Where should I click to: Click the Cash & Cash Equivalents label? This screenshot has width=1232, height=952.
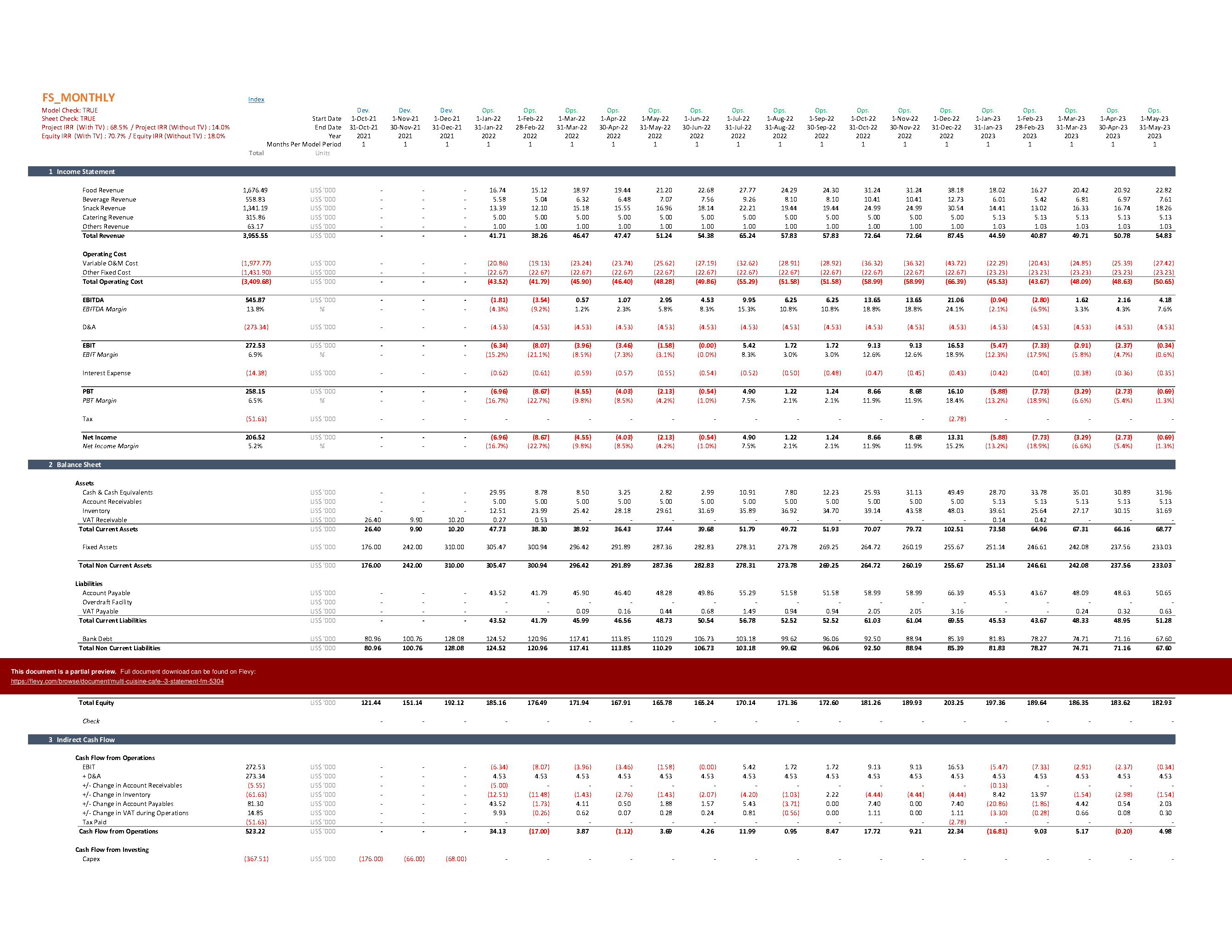pyautogui.click(x=118, y=493)
